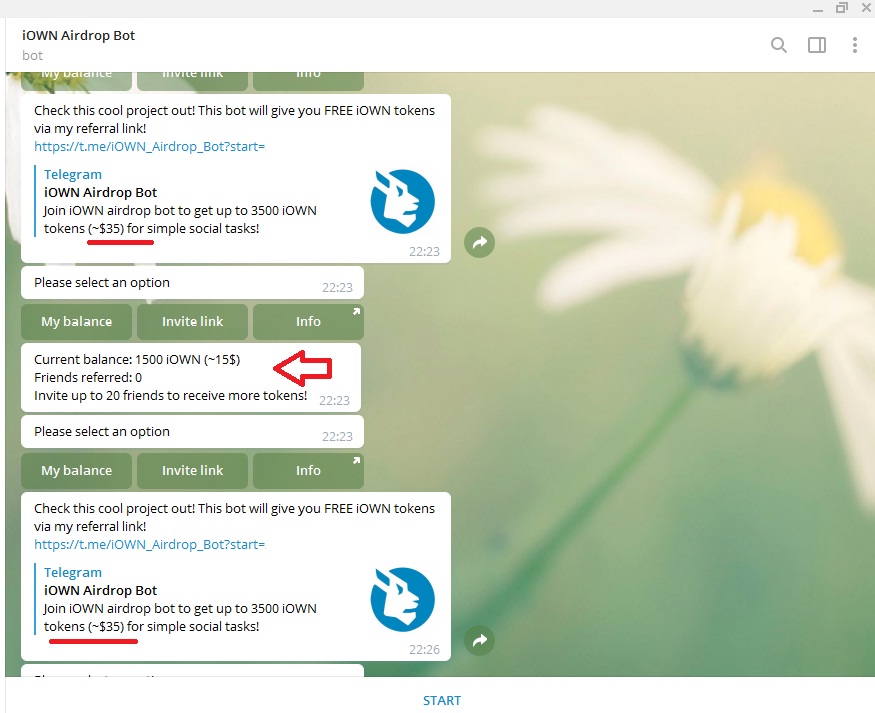Viewport: 875px width, 713px height.
Task: Click the Telegram preview title in 22:26 message
Action: [73, 572]
